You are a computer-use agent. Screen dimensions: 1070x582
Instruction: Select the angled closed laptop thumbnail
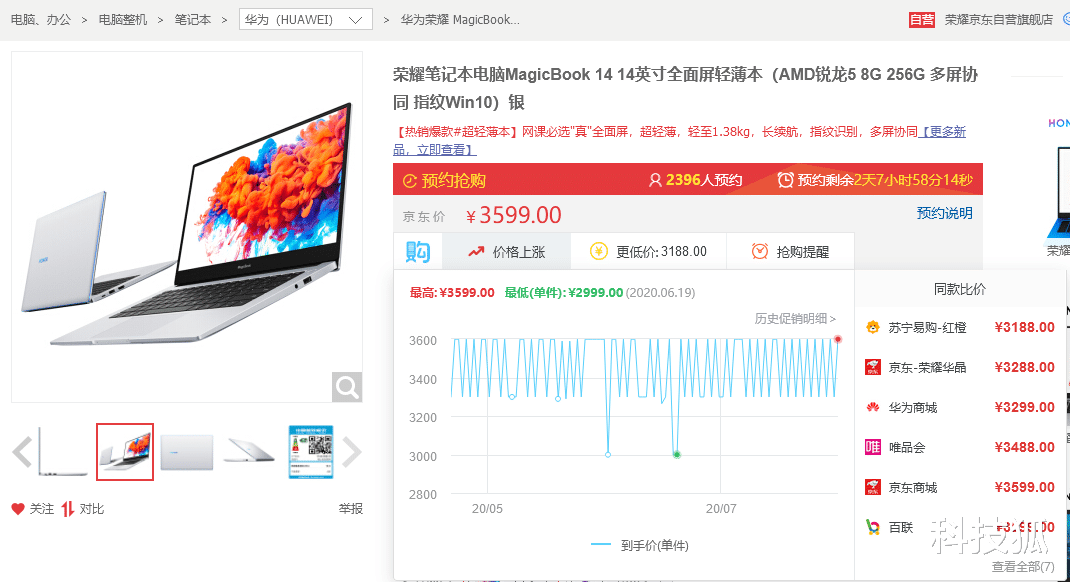pos(249,452)
